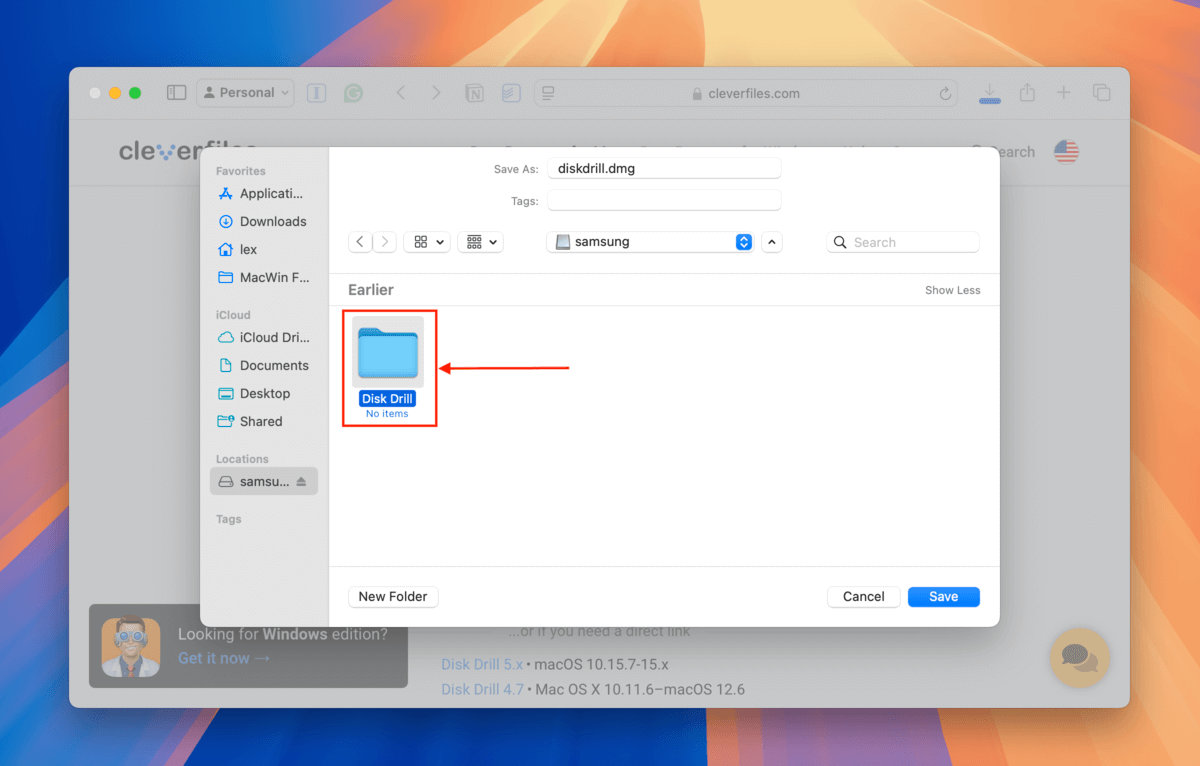Toggle the Safari sidebar icon
Image resolution: width=1200 pixels, height=766 pixels.
pyautogui.click(x=176, y=92)
